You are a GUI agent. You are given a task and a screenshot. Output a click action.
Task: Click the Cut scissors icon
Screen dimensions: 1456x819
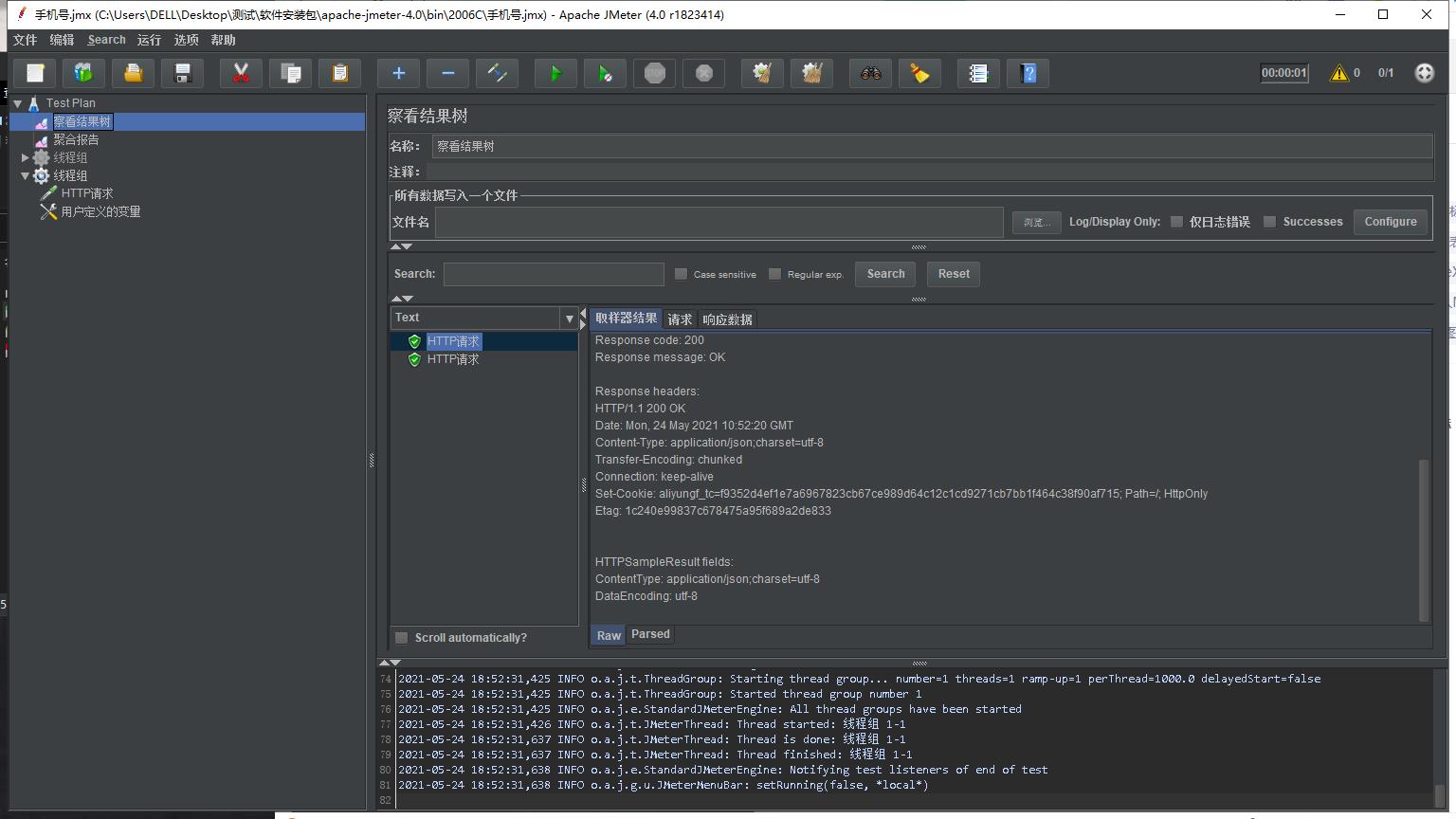(x=241, y=73)
